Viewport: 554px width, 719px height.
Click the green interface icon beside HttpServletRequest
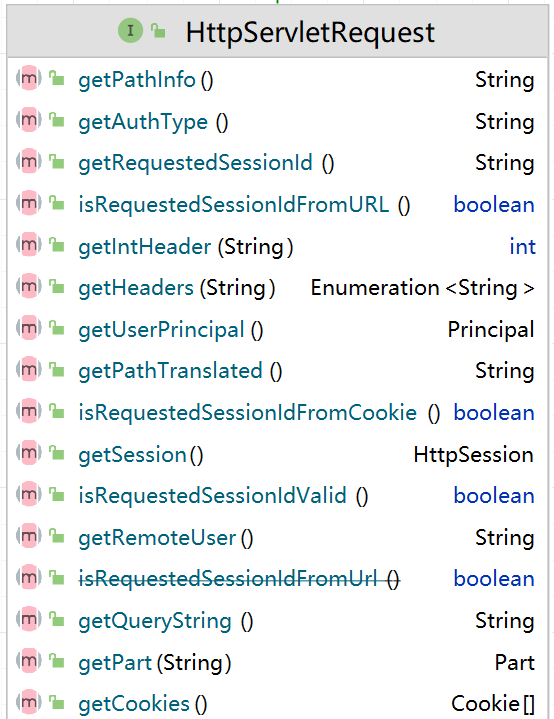tap(130, 31)
